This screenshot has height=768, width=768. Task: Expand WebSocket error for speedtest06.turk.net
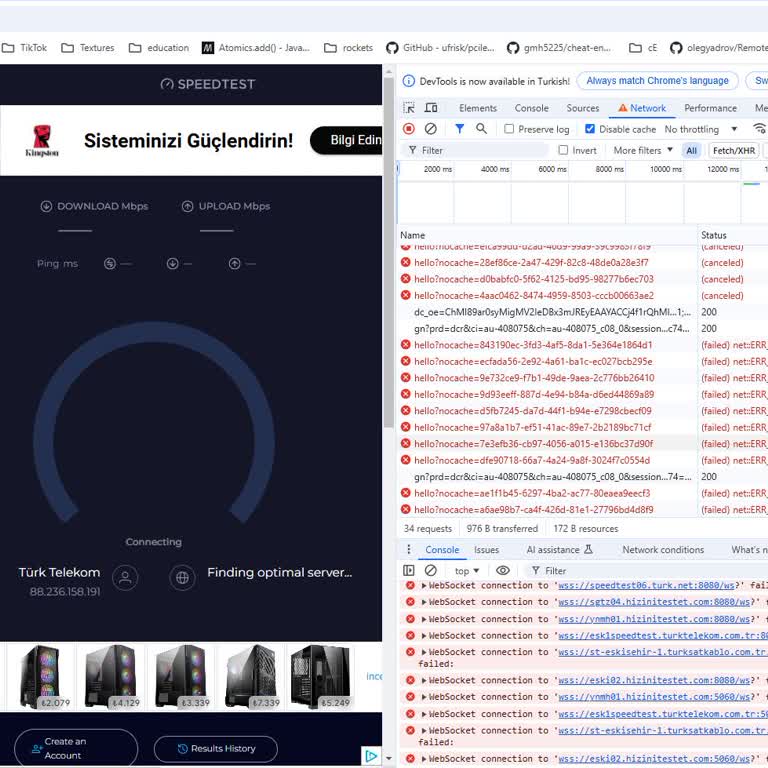pos(424,585)
